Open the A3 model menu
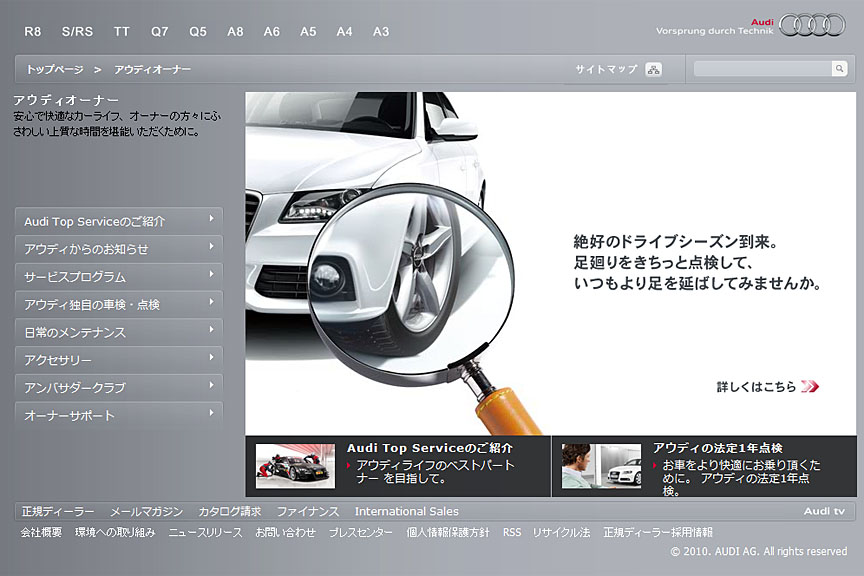The height and width of the screenshot is (576, 864). pyautogui.click(x=381, y=31)
